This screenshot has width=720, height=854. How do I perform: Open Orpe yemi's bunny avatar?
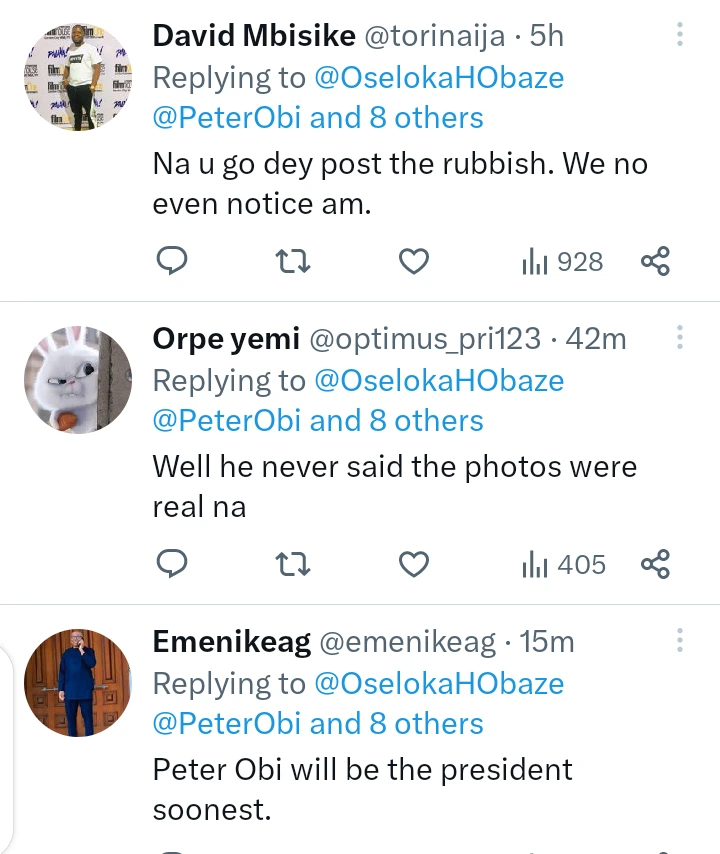(x=78, y=380)
